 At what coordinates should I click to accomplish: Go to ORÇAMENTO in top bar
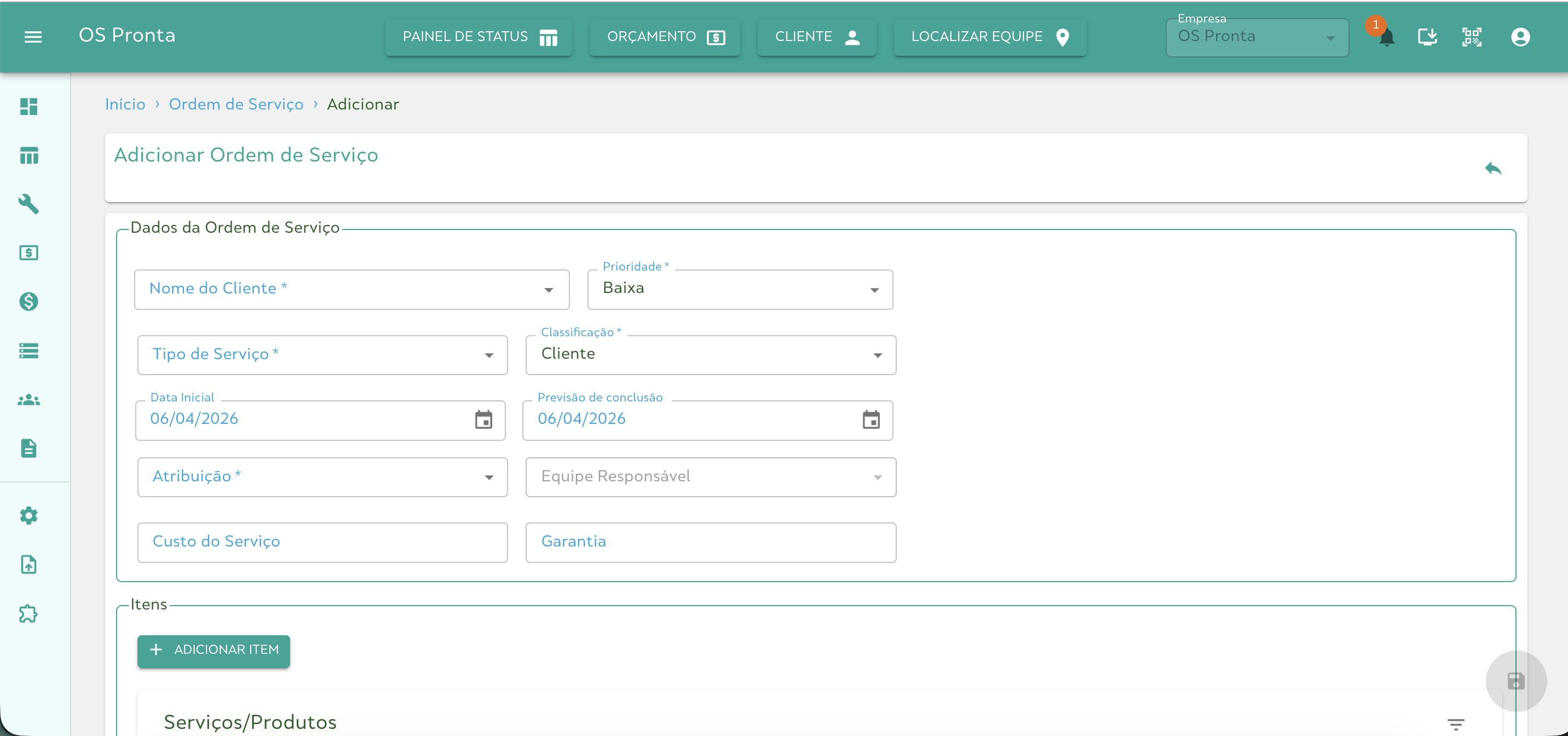pyautogui.click(x=665, y=37)
